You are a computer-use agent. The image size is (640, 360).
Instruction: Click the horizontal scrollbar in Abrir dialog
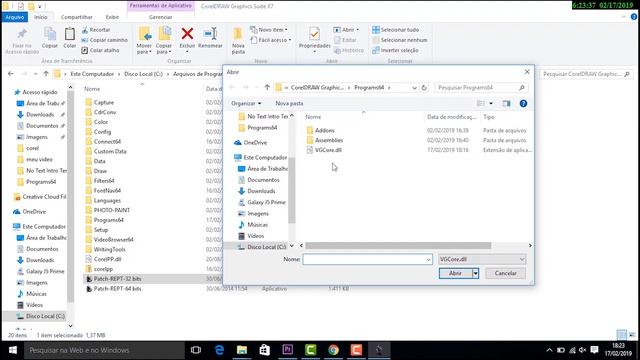[x=398, y=246]
